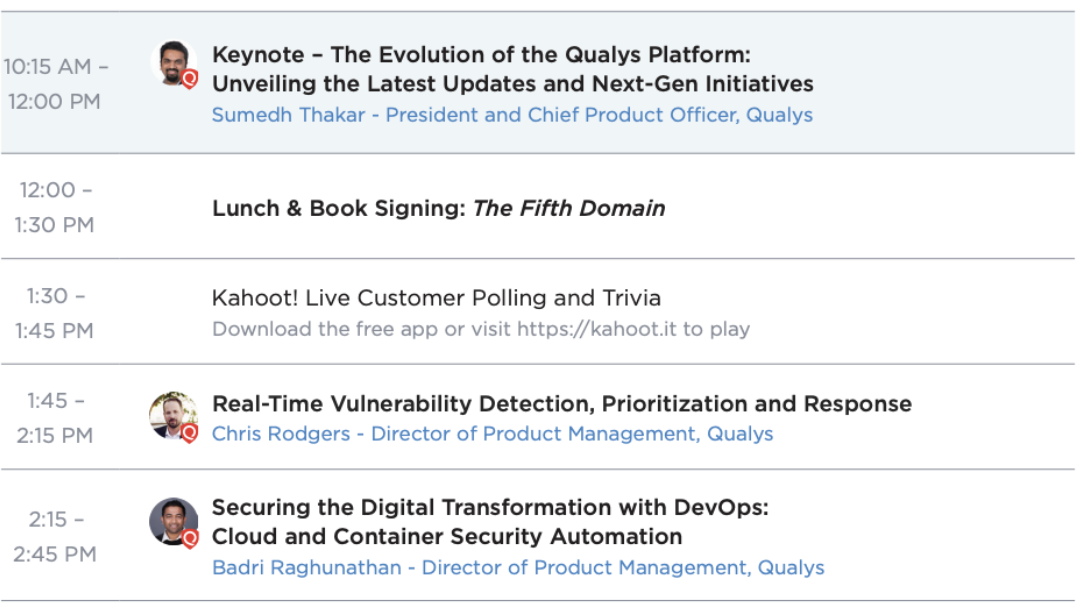1082x616 pixels.
Task: Open Securing the Digital Transformation with DevOps session
Action: [x=490, y=521]
